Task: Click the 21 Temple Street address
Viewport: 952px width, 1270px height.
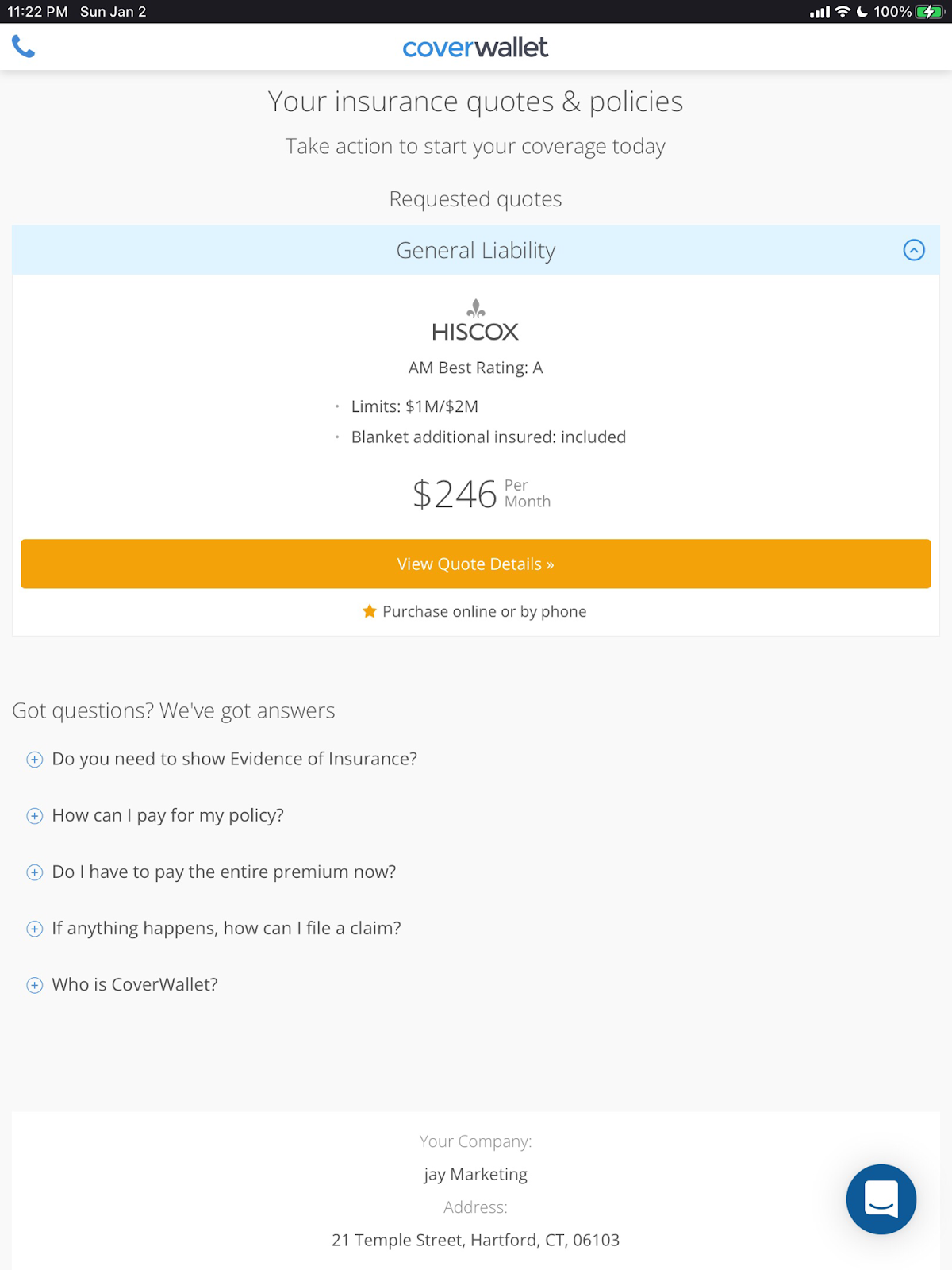Action: (475, 1240)
